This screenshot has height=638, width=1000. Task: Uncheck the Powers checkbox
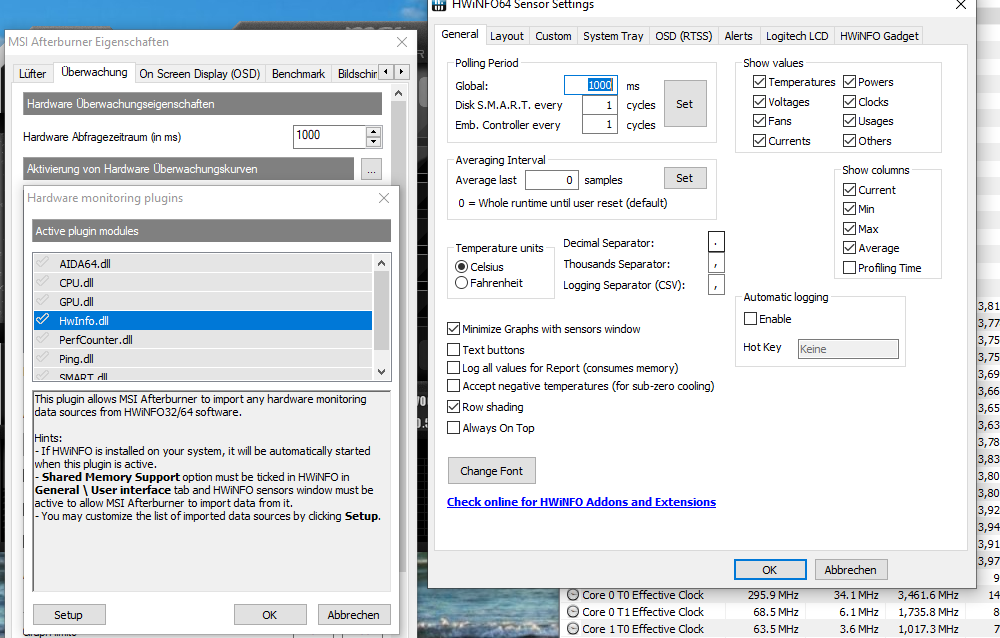pos(849,82)
